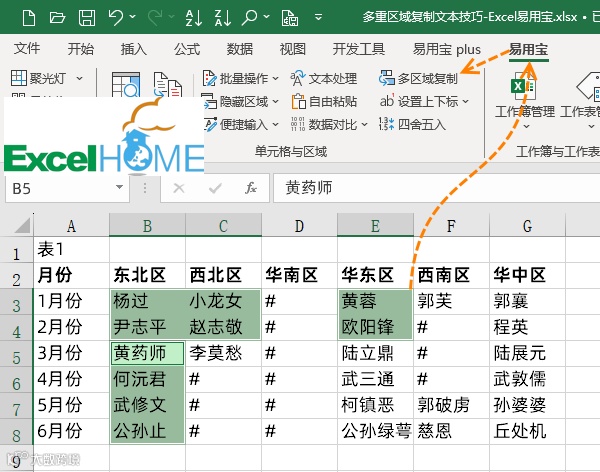Image resolution: width=600 pixels, height=472 pixels.
Task: Select column B header
Action: click(147, 225)
